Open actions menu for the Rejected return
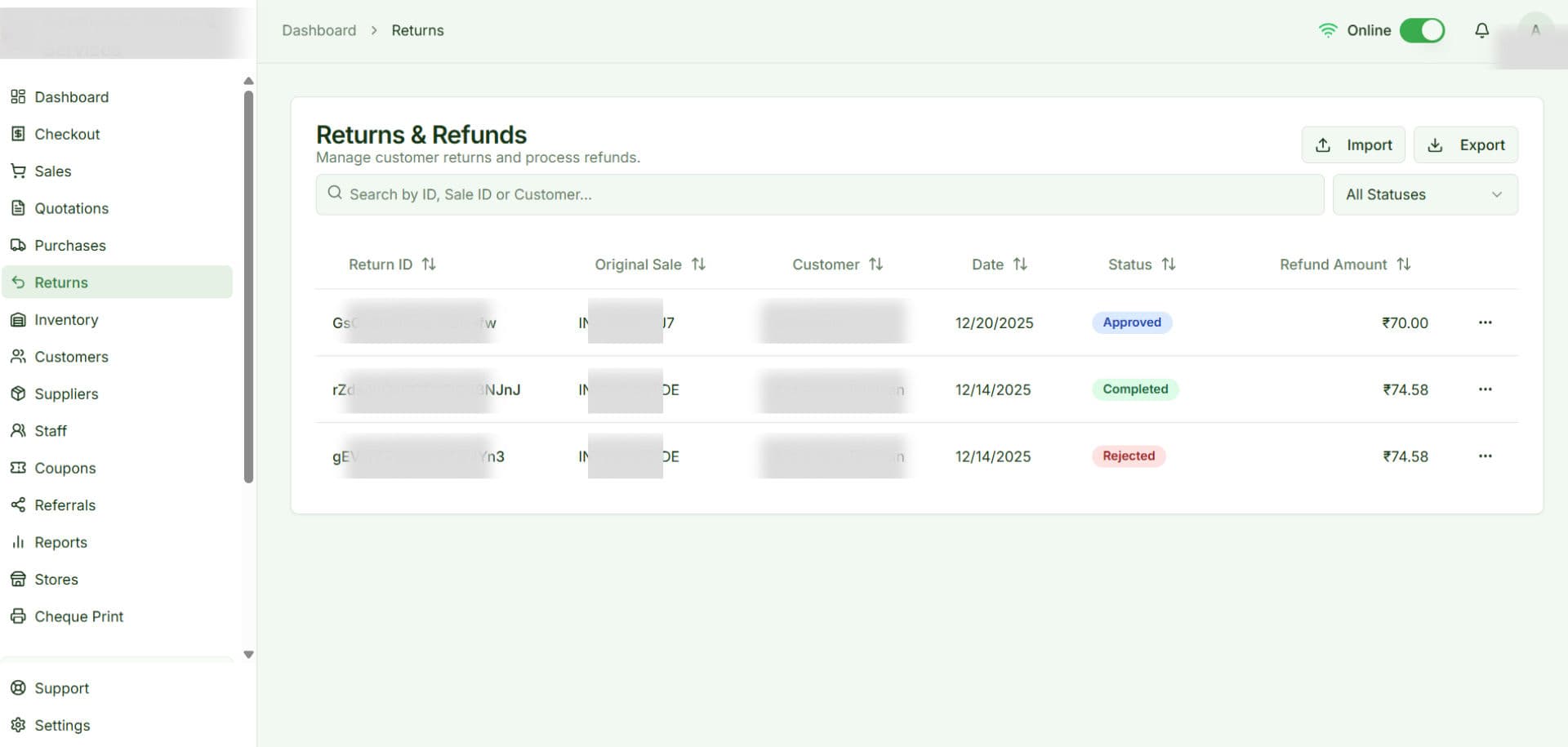The image size is (1568, 747). tap(1485, 456)
